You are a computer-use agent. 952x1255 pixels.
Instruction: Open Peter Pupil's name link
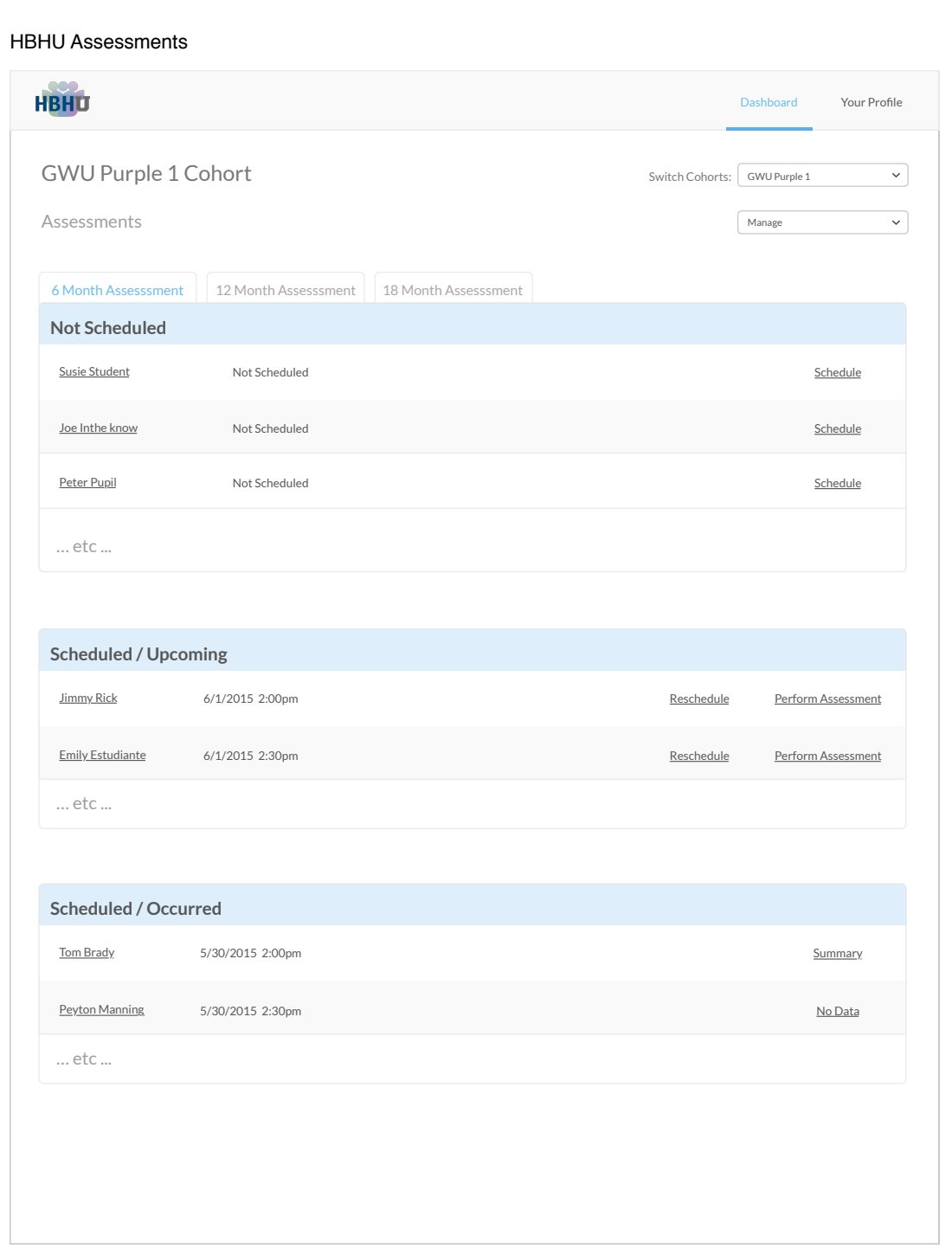pyautogui.click(x=87, y=482)
